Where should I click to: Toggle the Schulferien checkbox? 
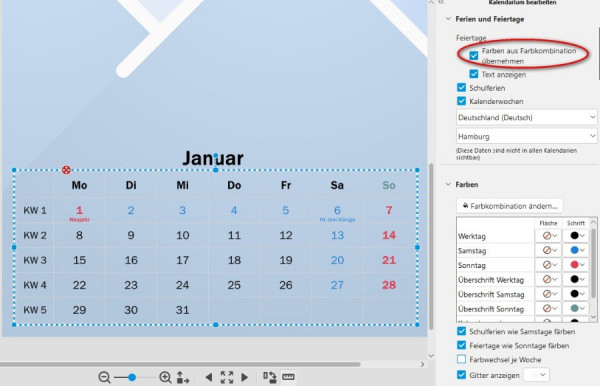(461, 88)
